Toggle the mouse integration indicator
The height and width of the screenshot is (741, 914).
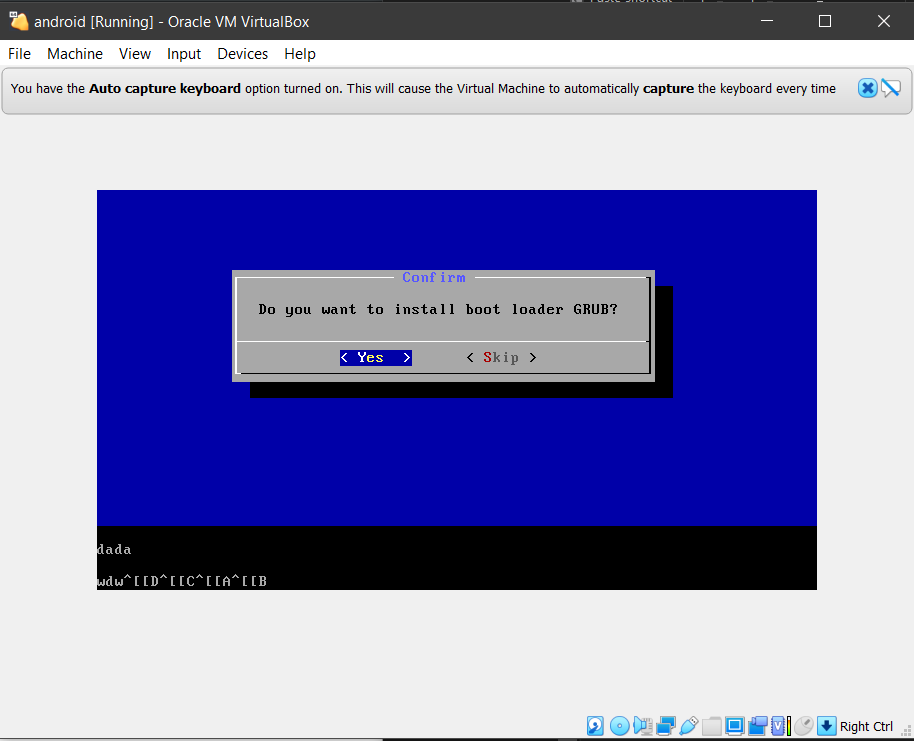pyautogui.click(x=803, y=726)
